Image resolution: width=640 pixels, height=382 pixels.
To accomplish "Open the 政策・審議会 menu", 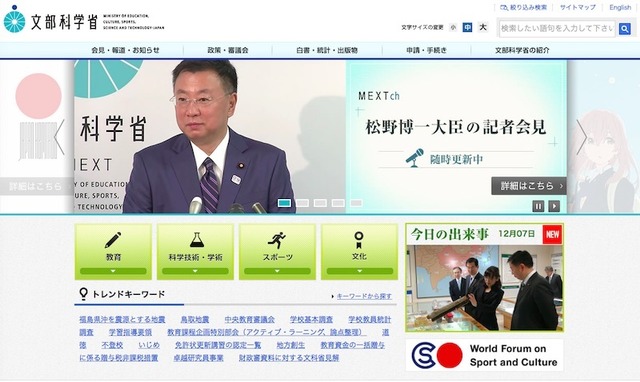I will click(228, 50).
